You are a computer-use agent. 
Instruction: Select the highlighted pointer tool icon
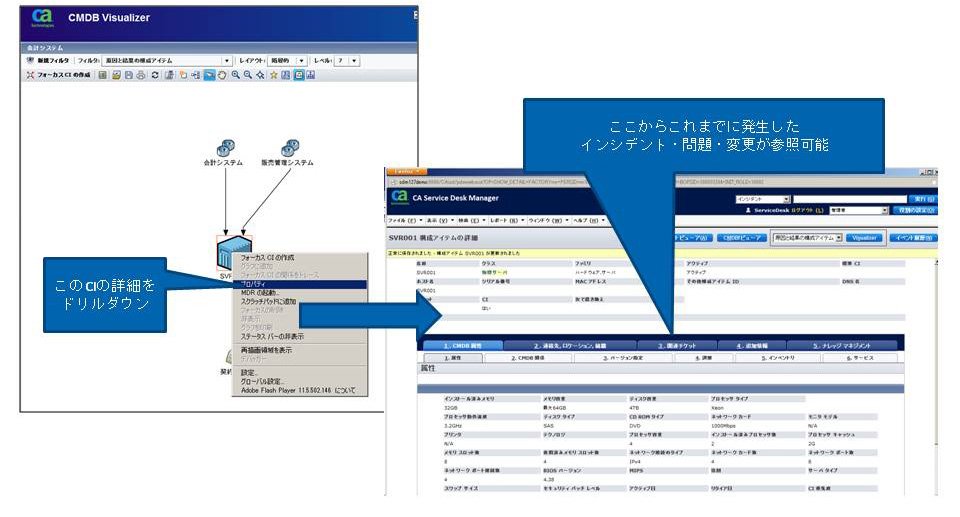point(209,75)
